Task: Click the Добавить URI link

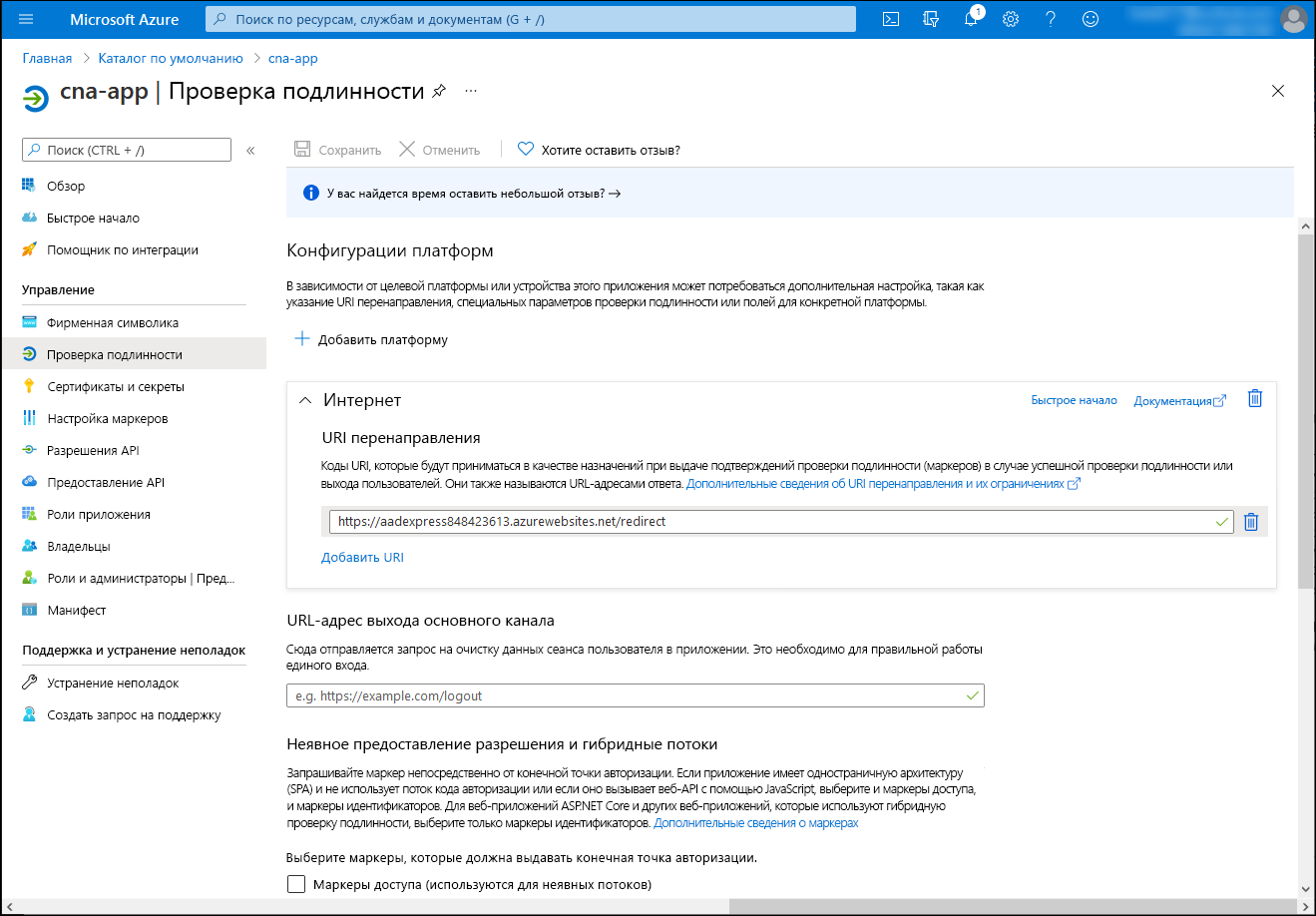Action: coord(362,557)
